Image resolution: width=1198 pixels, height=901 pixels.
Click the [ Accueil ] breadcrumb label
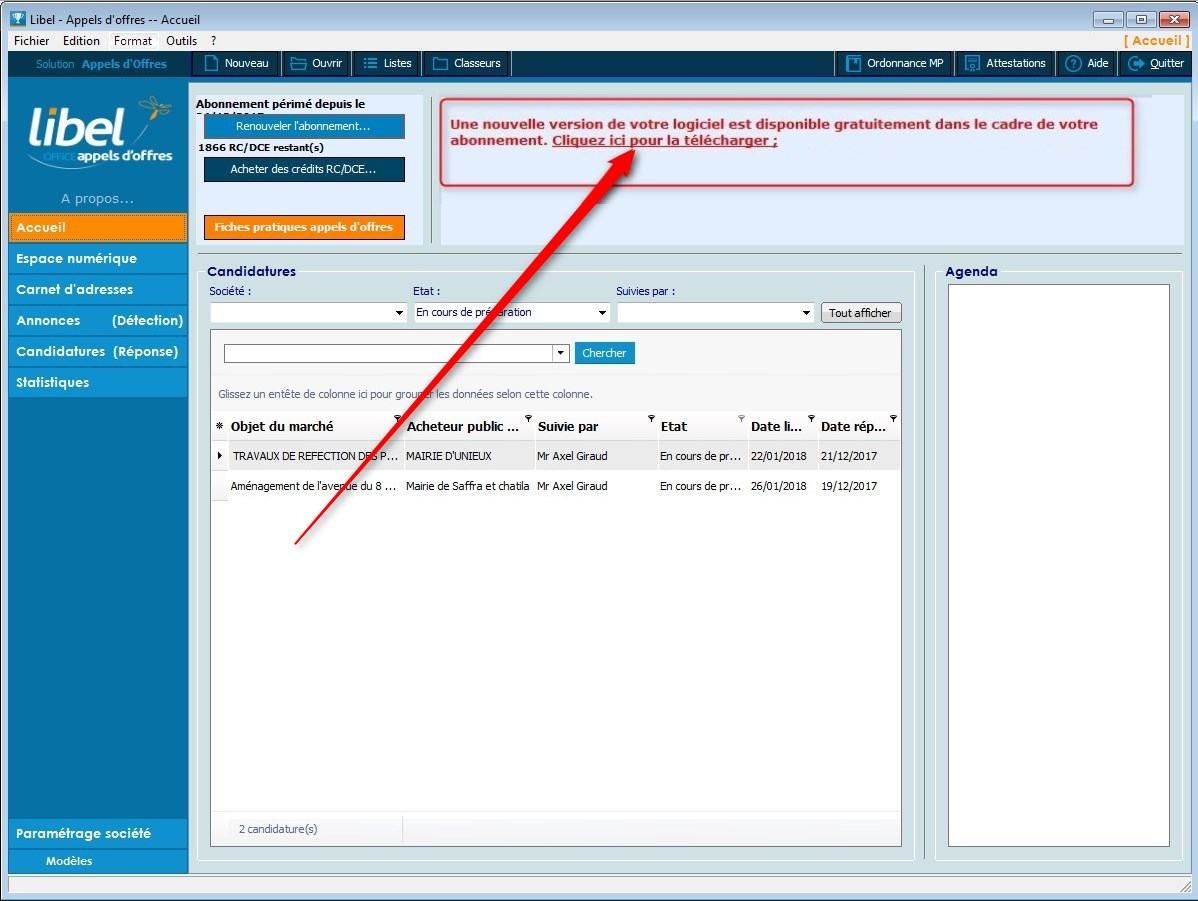tap(1156, 41)
